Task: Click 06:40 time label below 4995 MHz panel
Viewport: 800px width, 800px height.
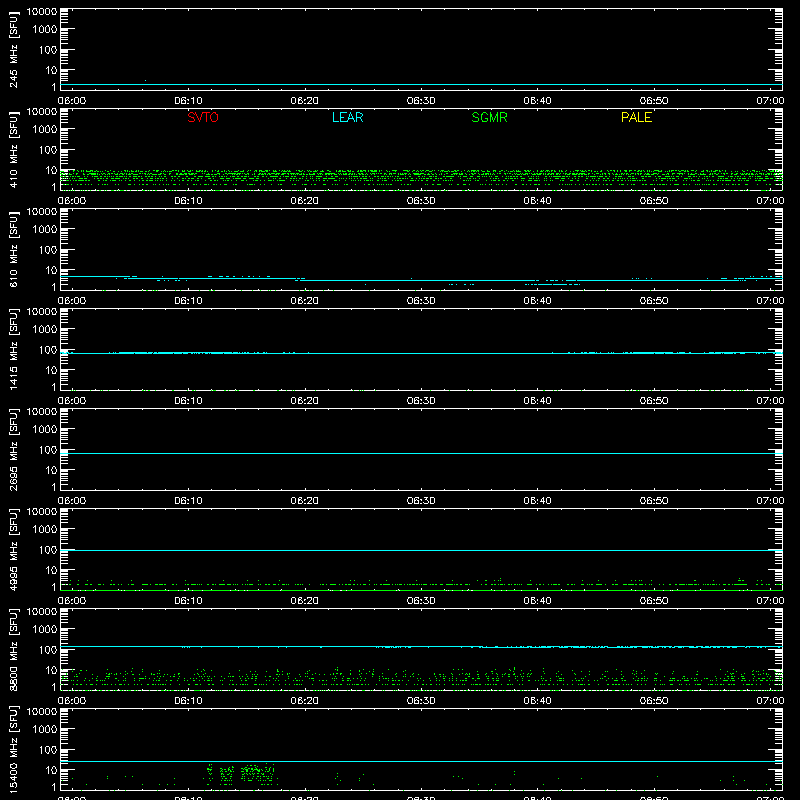Action: pos(537,601)
